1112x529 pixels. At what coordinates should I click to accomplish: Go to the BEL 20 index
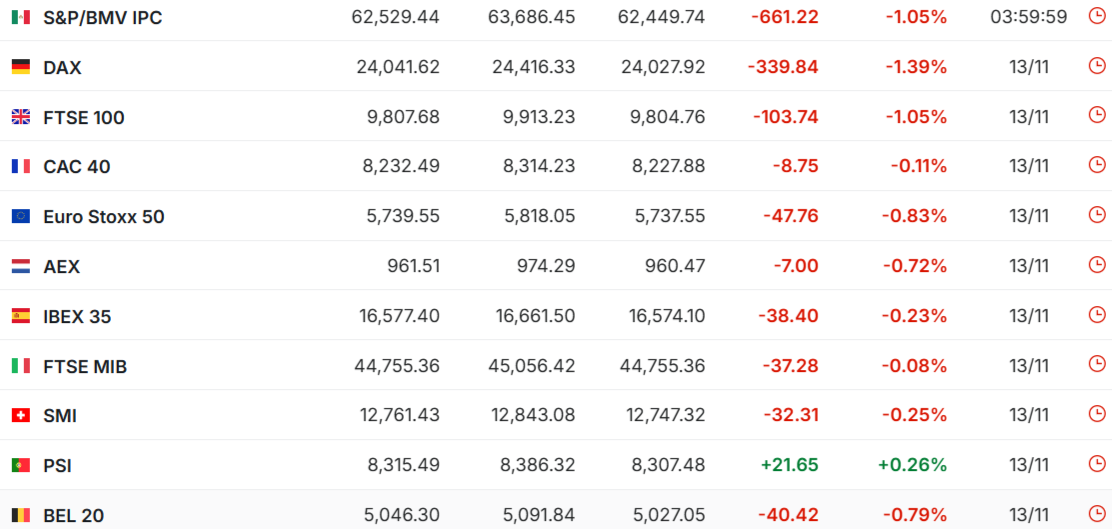coord(73,516)
